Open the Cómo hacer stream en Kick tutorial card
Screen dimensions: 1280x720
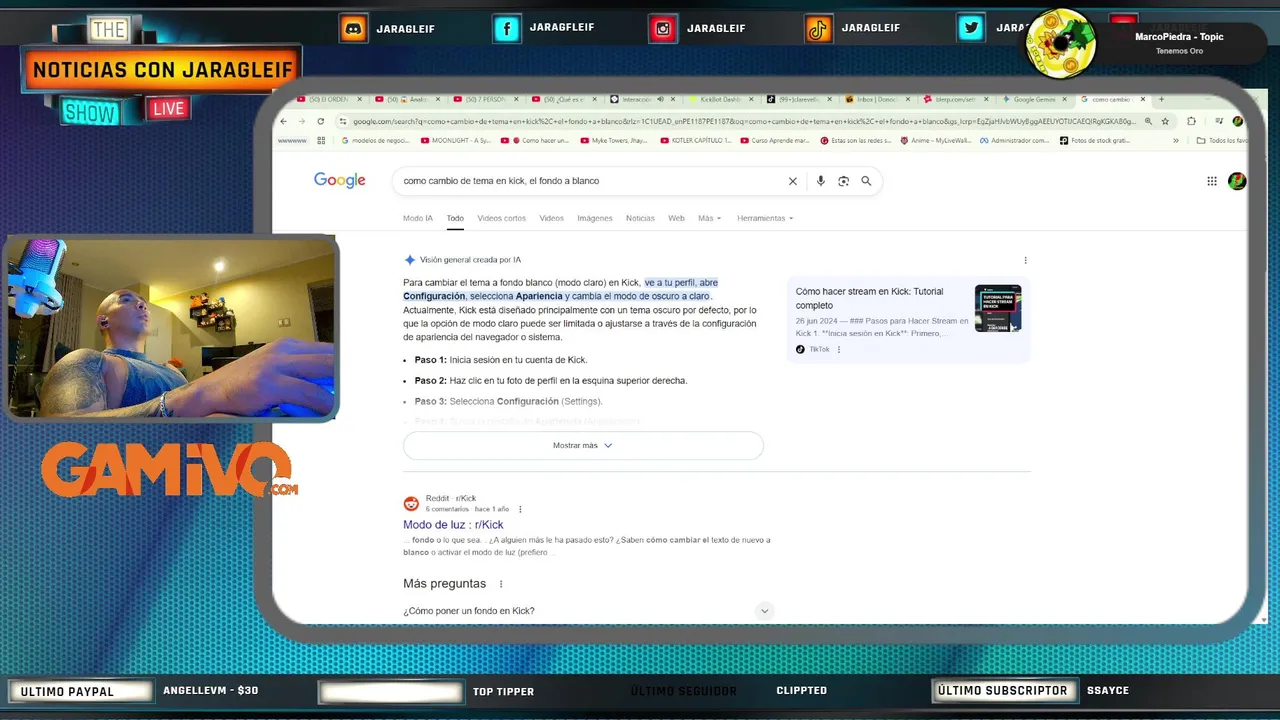[908, 319]
